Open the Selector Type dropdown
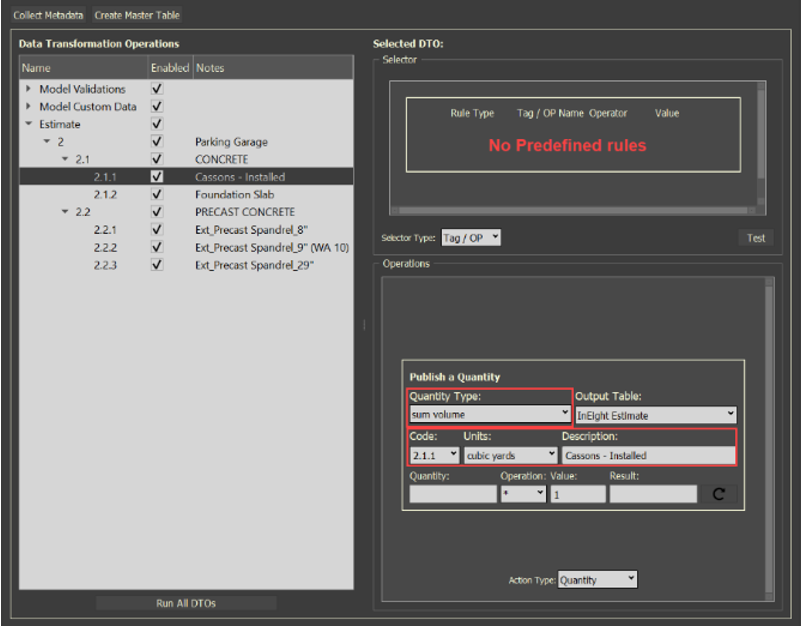Screen dimensions: 801x626 tap(470, 238)
